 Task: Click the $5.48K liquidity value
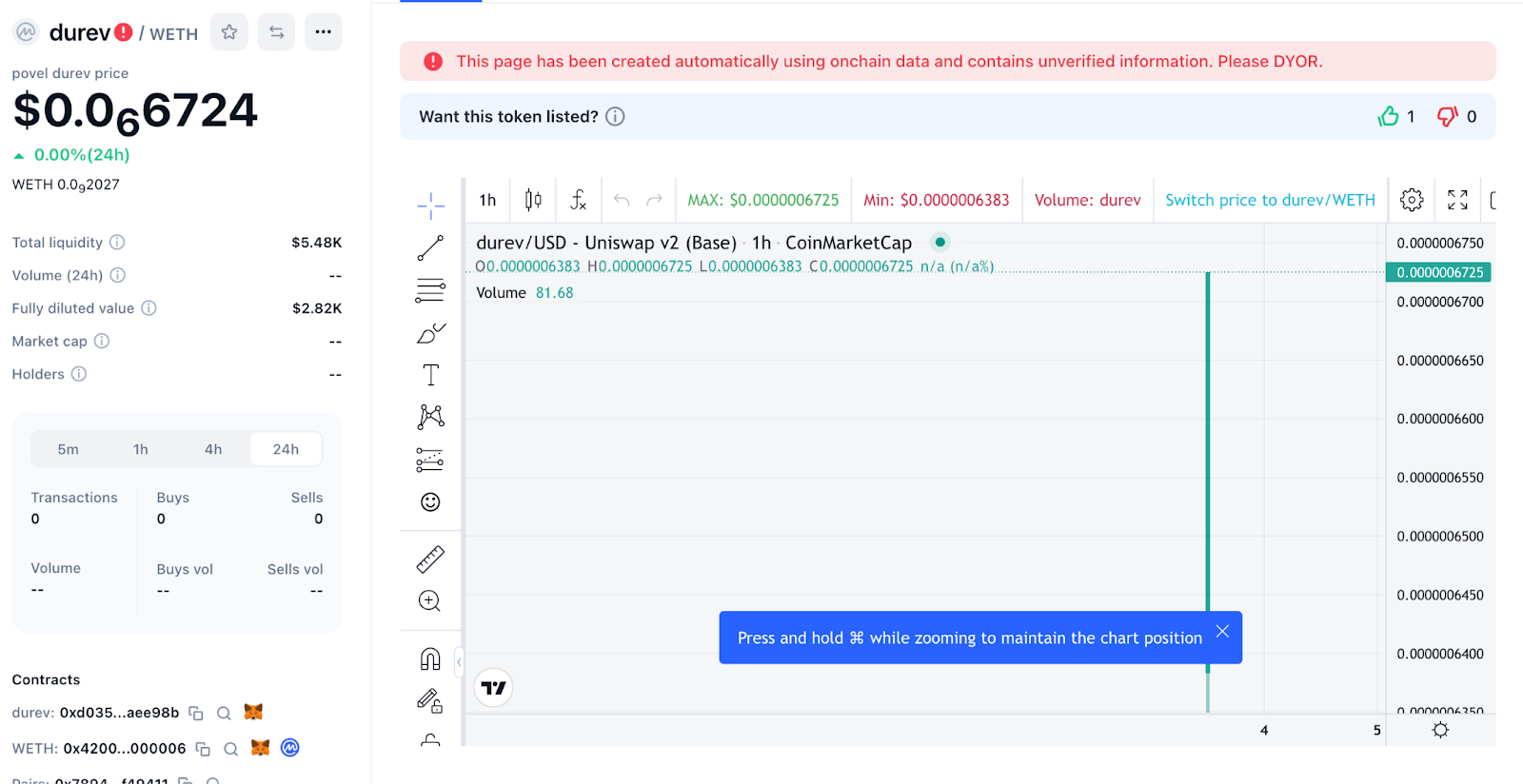point(317,243)
